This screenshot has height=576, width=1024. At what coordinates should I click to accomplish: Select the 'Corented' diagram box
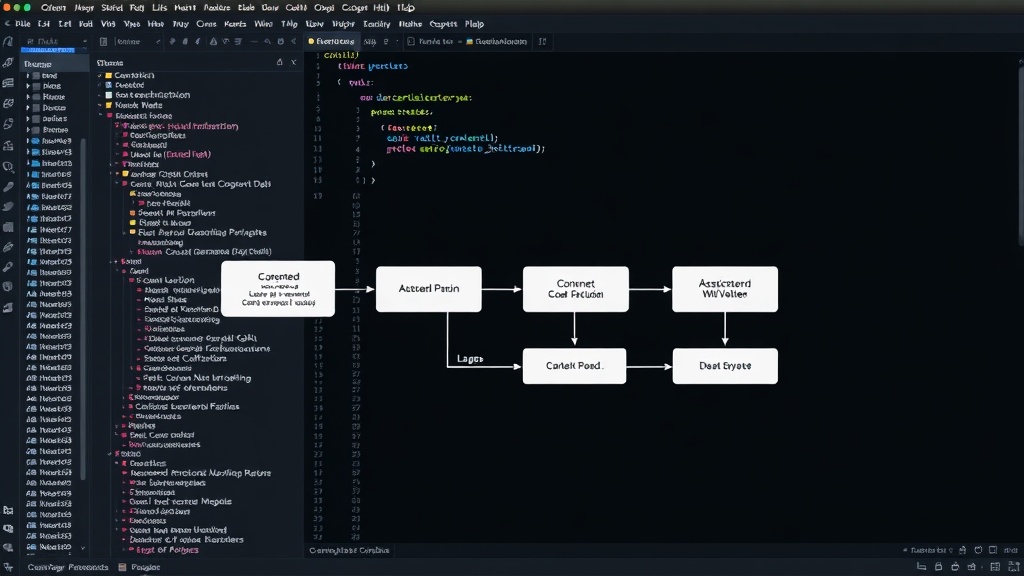click(278, 289)
